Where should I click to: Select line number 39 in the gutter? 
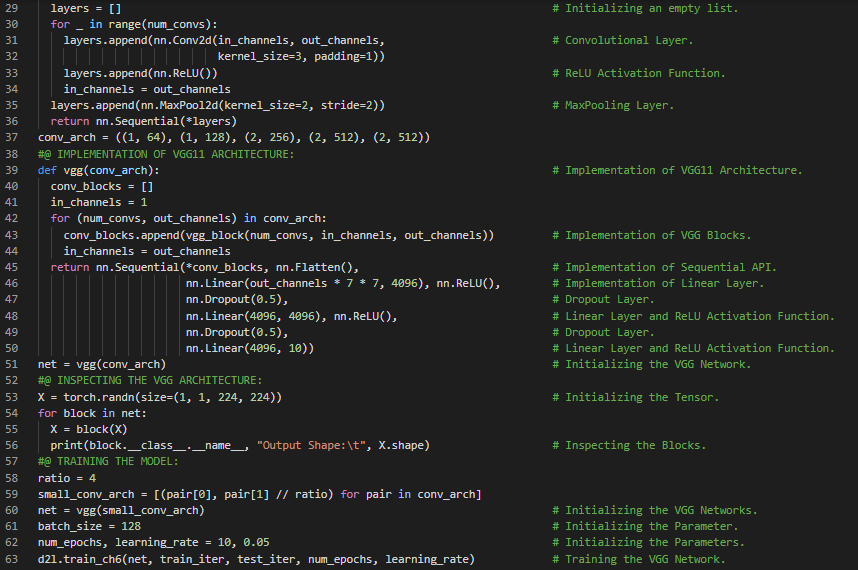(11, 170)
